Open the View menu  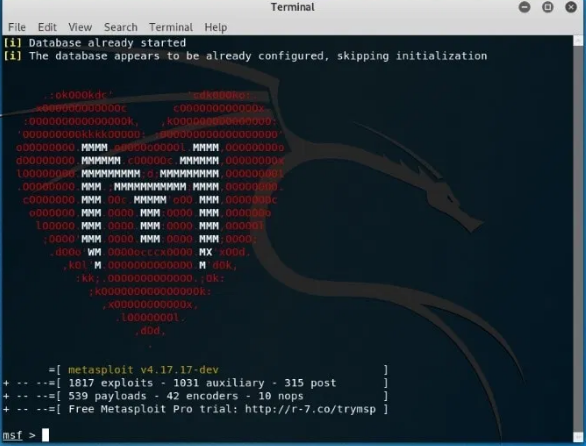point(80,27)
